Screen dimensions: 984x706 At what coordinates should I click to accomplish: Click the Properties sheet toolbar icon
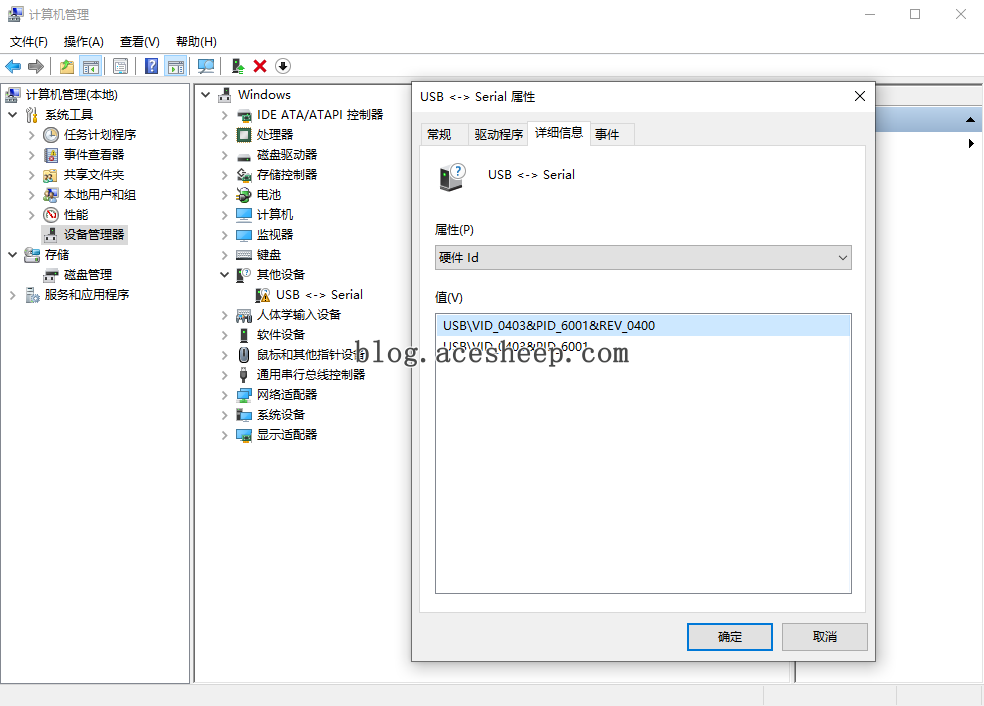pos(120,66)
